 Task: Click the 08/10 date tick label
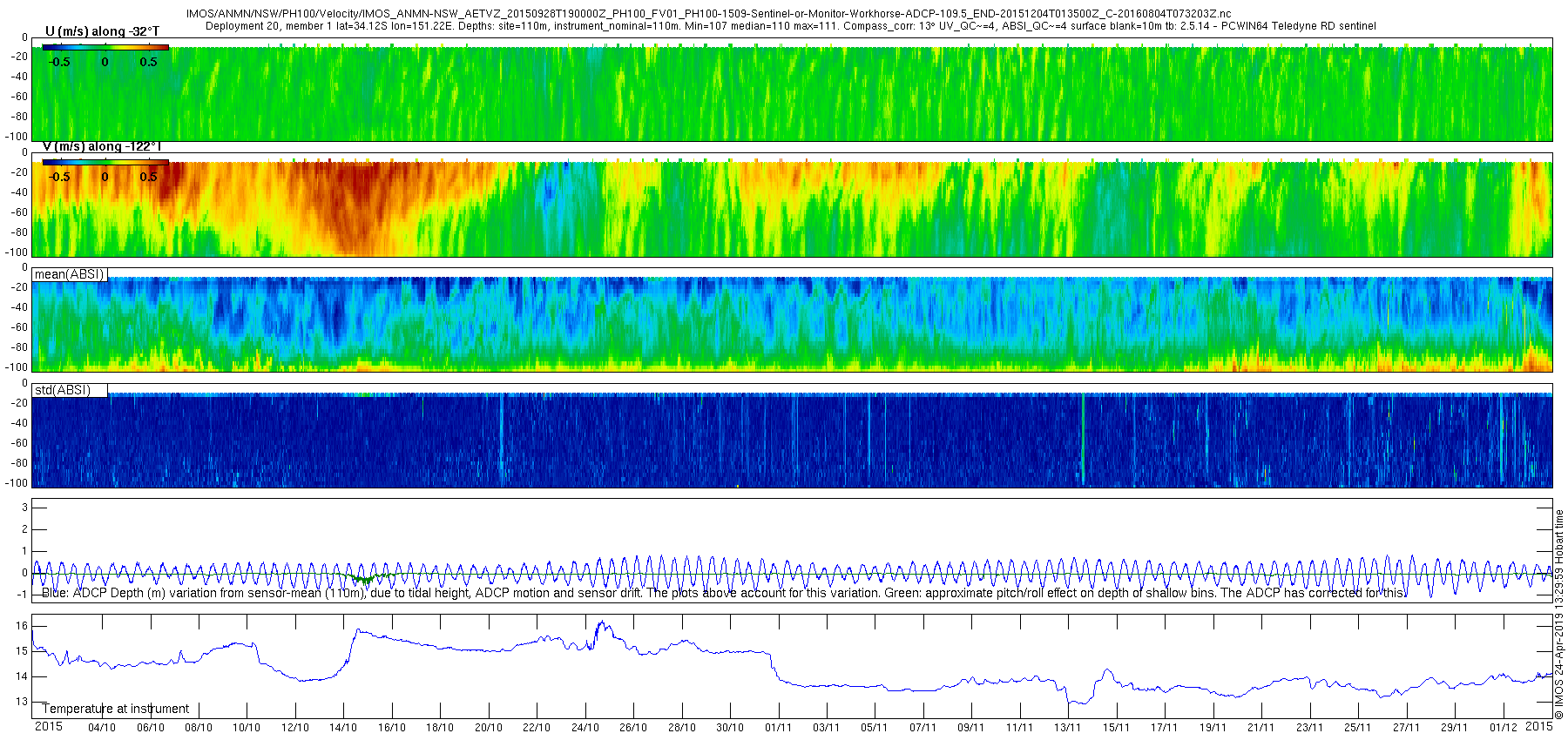(199, 728)
